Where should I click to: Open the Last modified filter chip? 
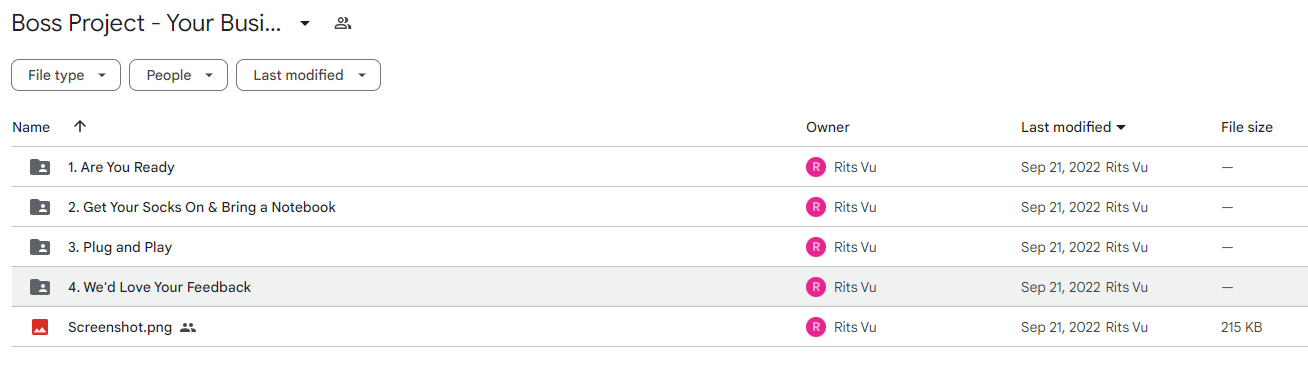point(308,75)
